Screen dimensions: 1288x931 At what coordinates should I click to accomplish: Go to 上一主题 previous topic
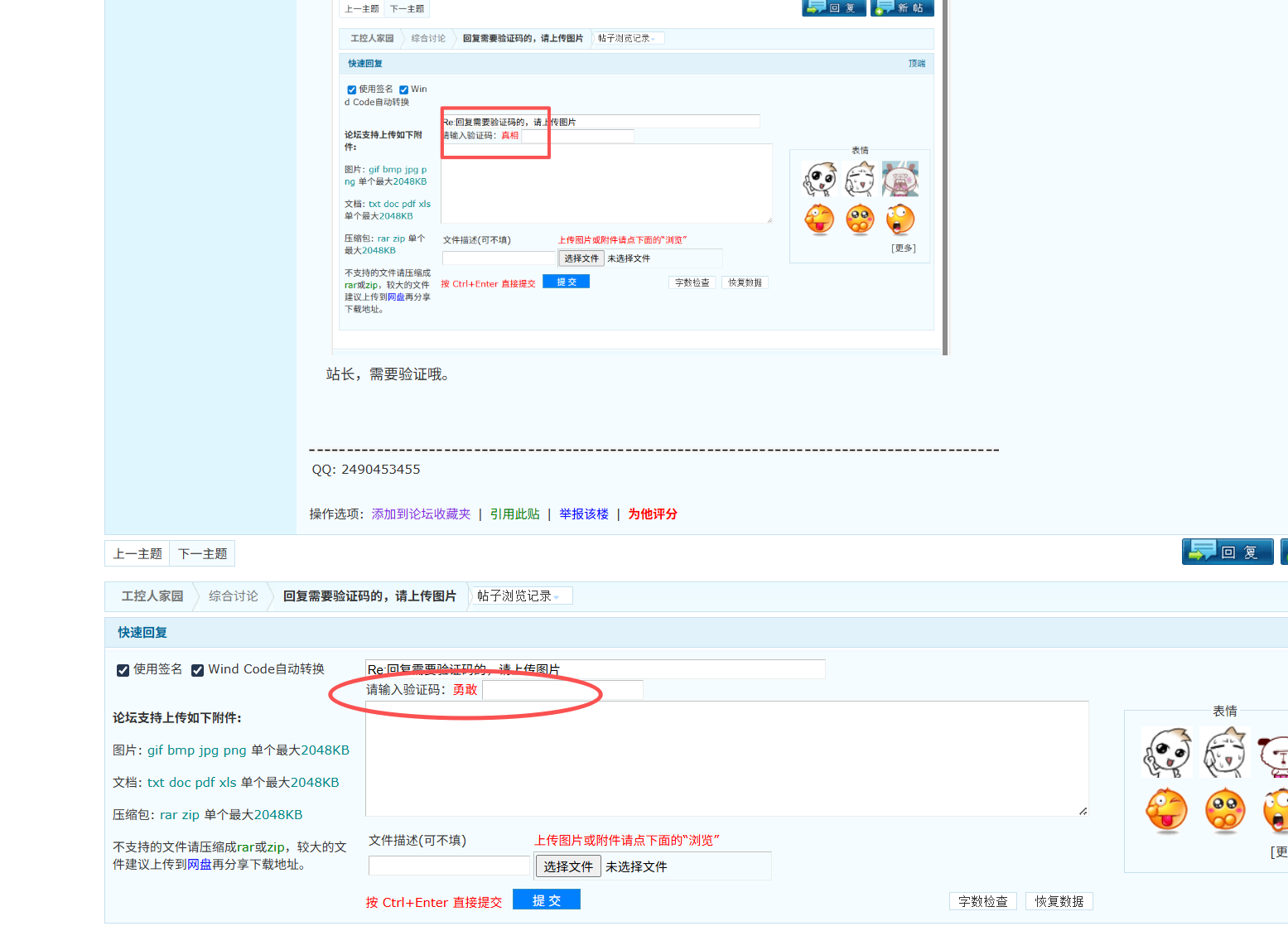point(137,553)
